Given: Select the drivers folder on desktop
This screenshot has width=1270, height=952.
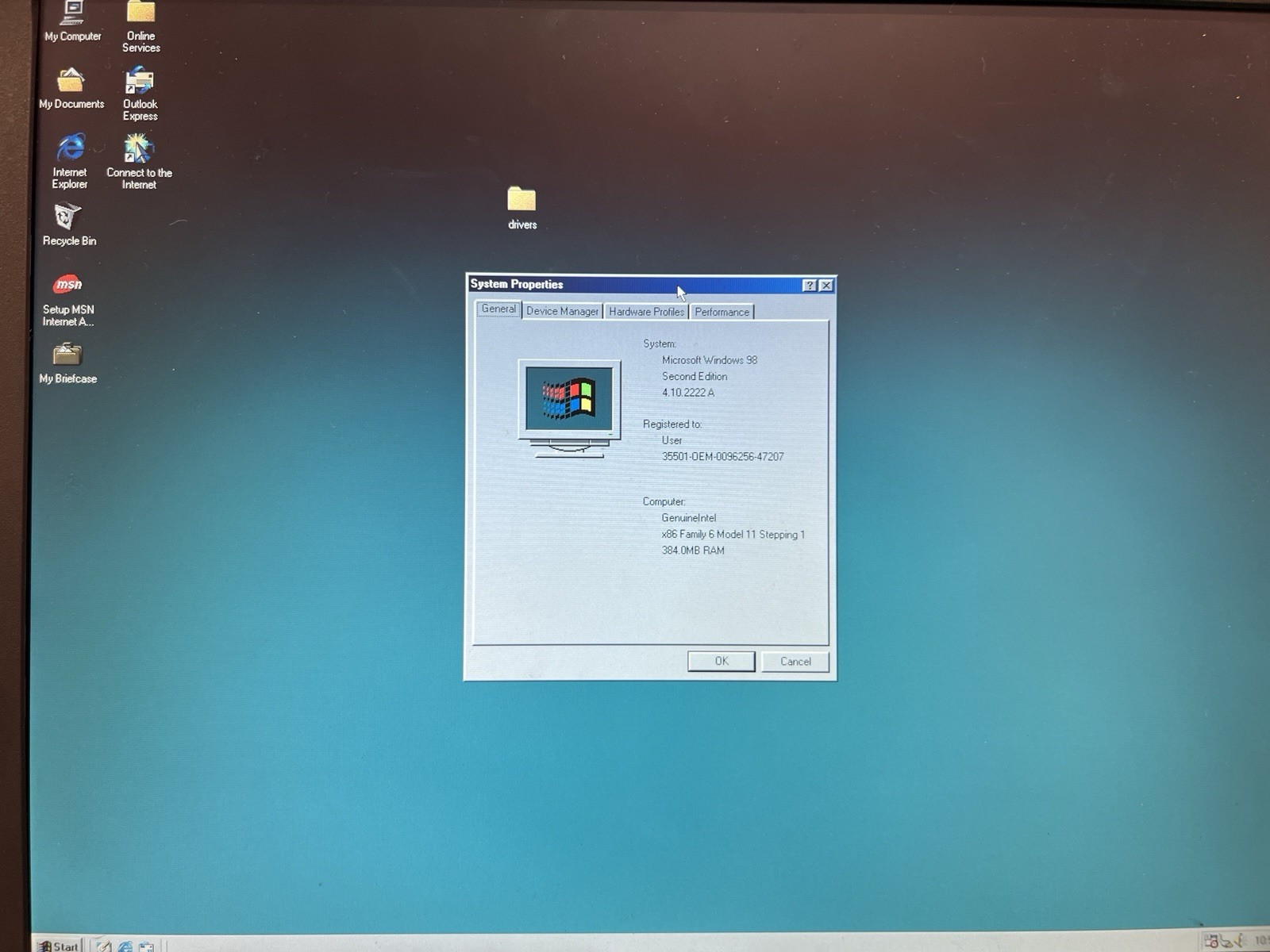Looking at the screenshot, I should 522,208.
